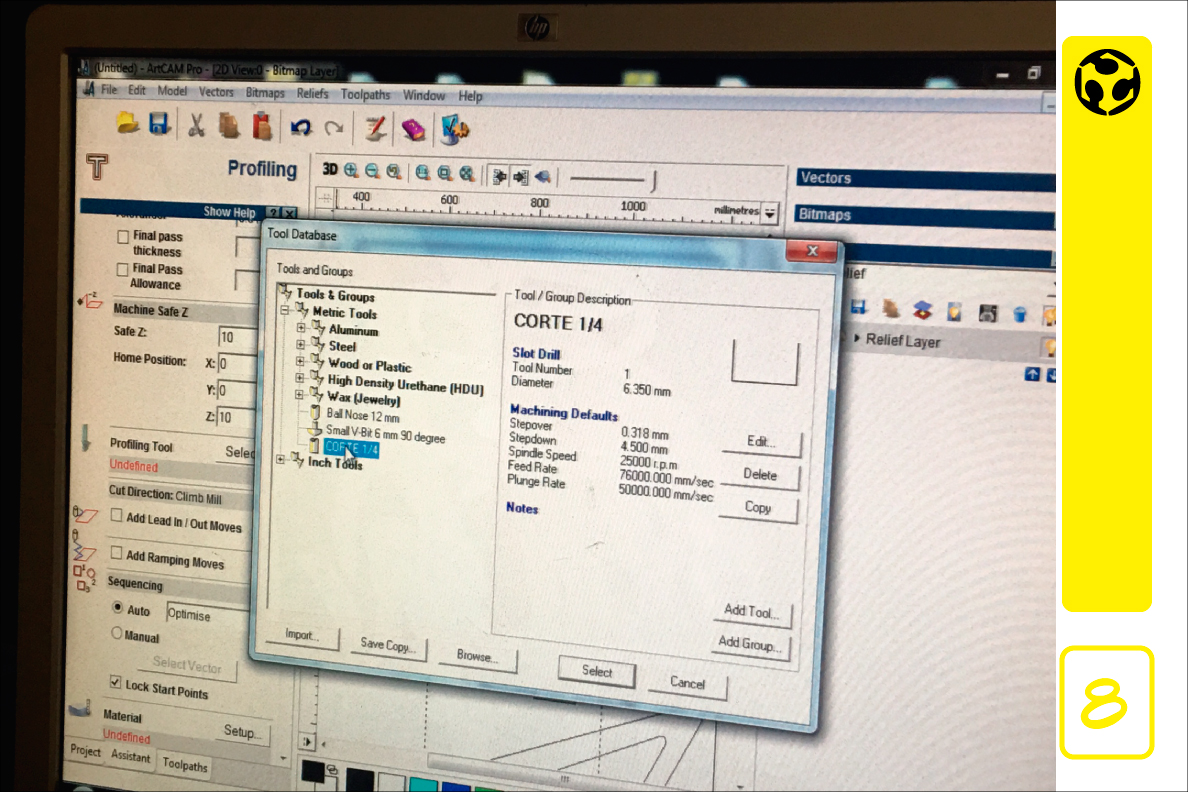The image size is (1188, 792).
Task: Click the Zoom All magnifier with arrows
Action: (x=467, y=174)
